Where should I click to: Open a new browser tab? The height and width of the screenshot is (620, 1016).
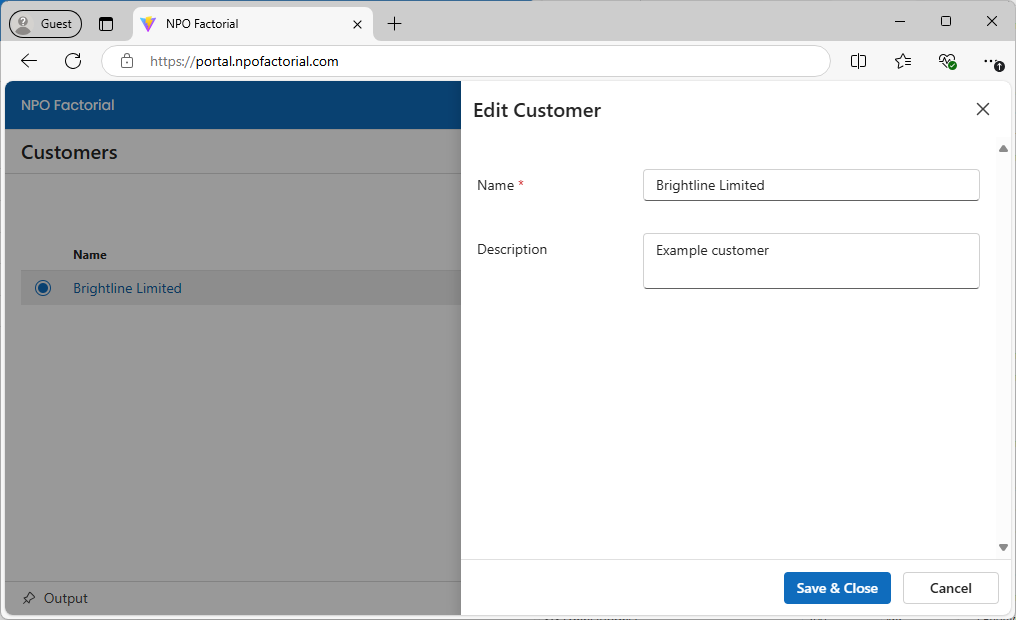coord(394,24)
